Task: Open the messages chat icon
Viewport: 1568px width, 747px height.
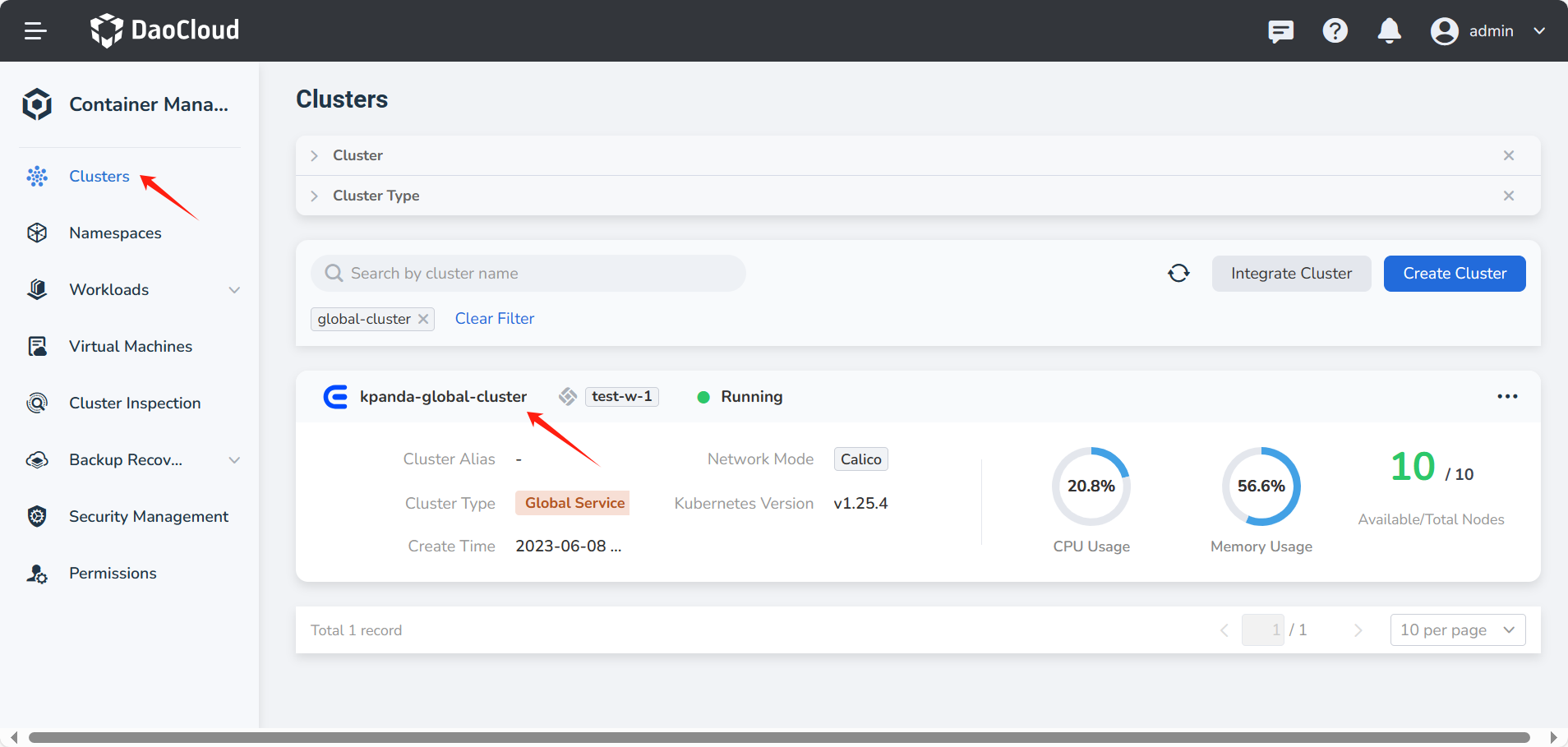Action: (1280, 31)
